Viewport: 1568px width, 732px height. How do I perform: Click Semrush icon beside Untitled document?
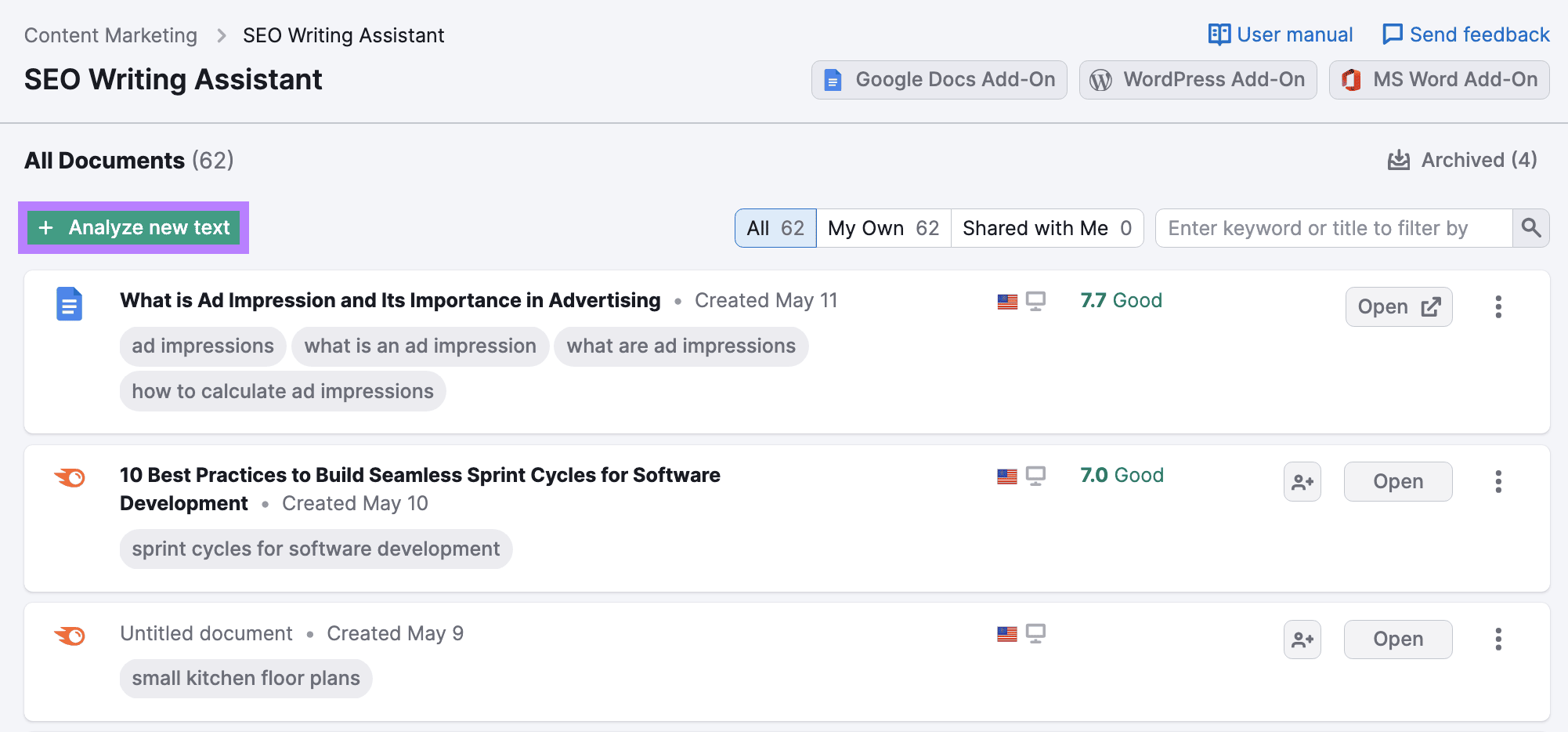(70, 635)
